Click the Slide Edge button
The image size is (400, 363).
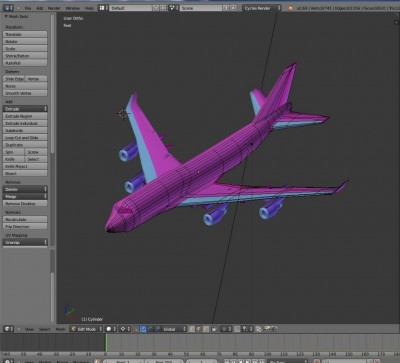tap(14, 79)
